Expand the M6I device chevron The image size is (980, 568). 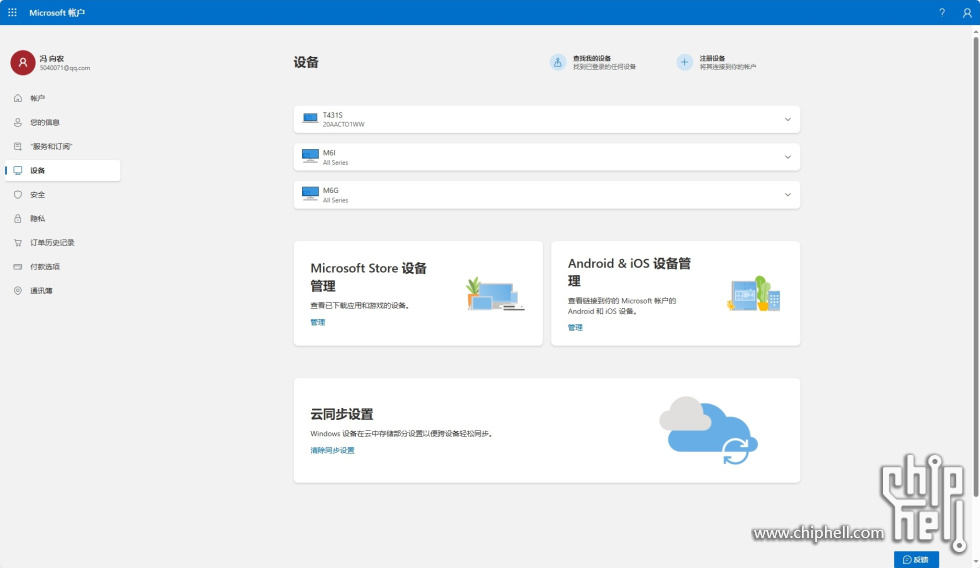788,157
